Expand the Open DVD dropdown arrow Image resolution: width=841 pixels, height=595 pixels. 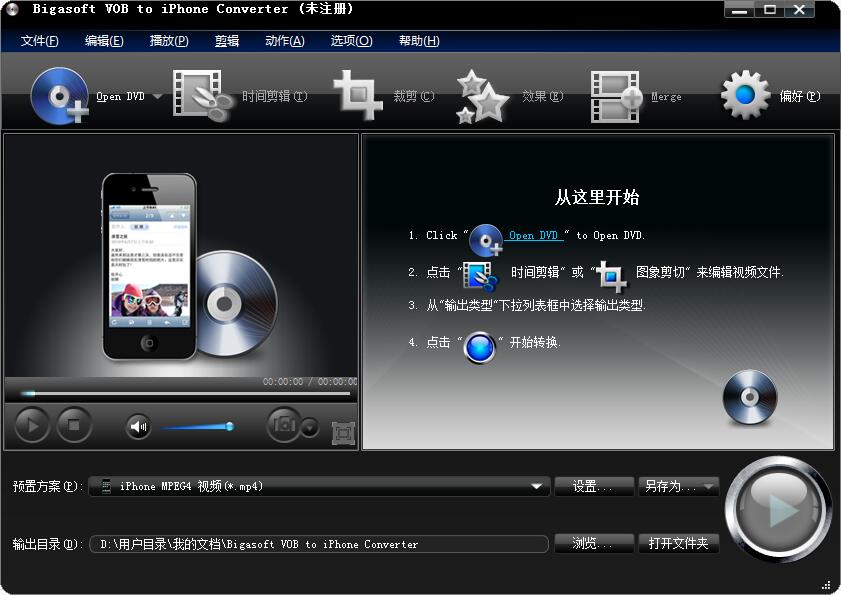[157, 97]
